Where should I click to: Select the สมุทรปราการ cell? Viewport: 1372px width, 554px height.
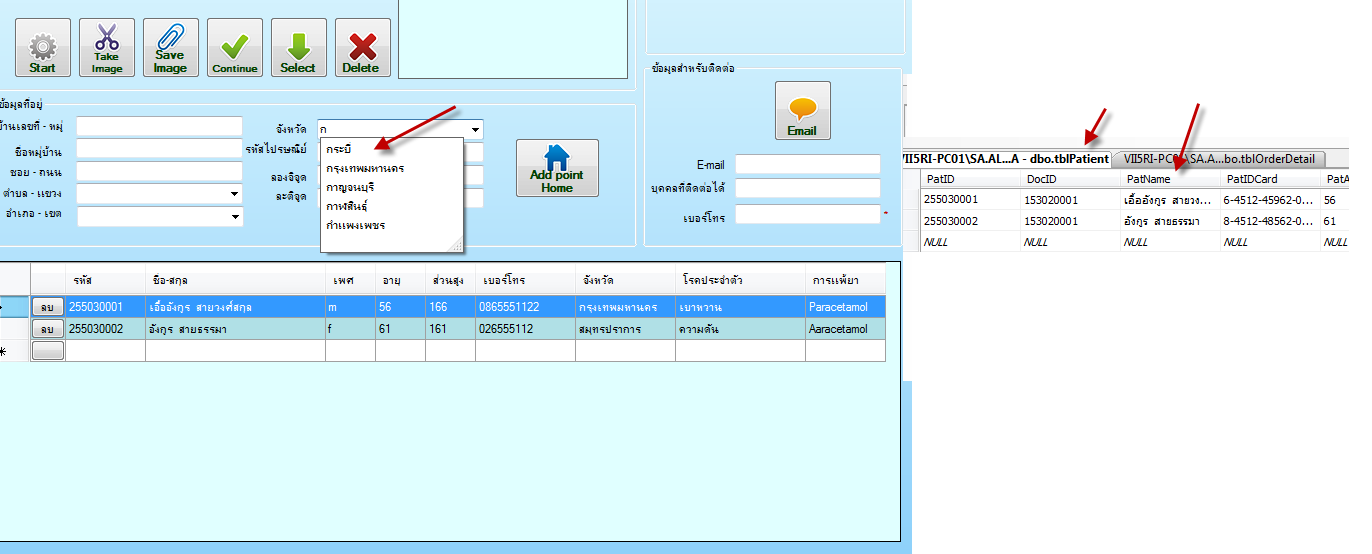click(625, 329)
